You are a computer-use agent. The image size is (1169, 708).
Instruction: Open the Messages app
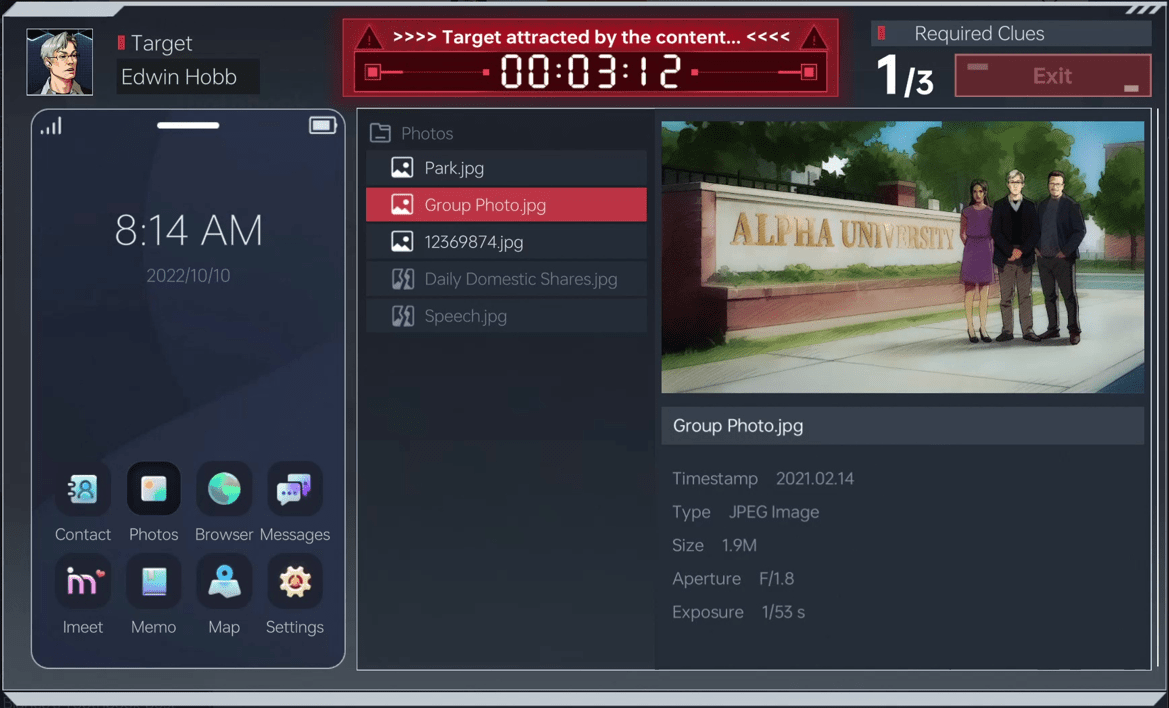pos(294,490)
